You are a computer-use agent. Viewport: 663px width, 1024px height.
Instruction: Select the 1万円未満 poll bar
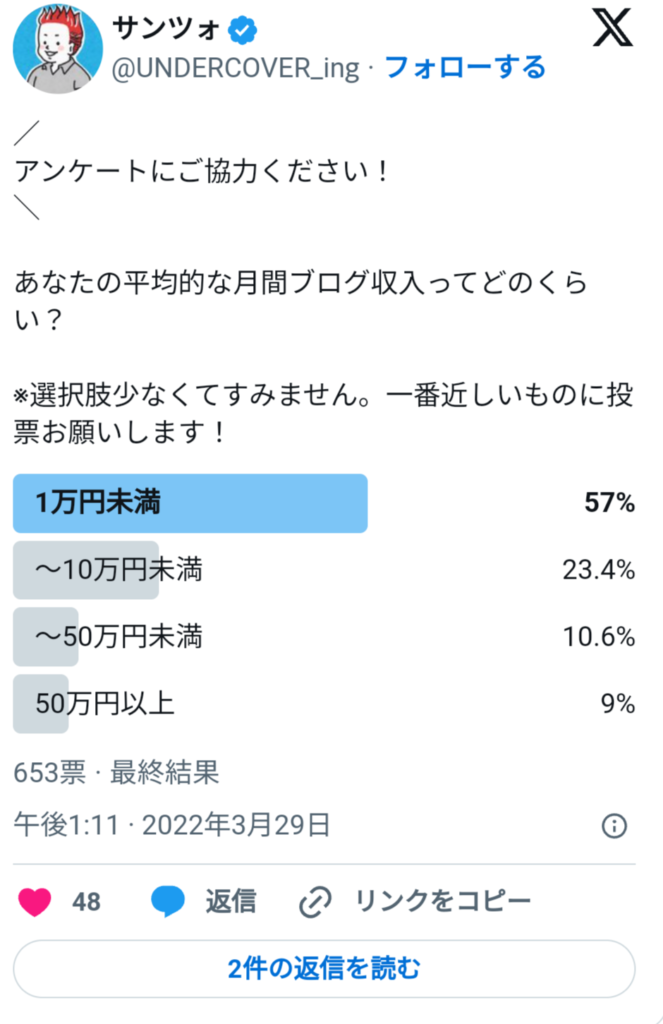pos(324,504)
